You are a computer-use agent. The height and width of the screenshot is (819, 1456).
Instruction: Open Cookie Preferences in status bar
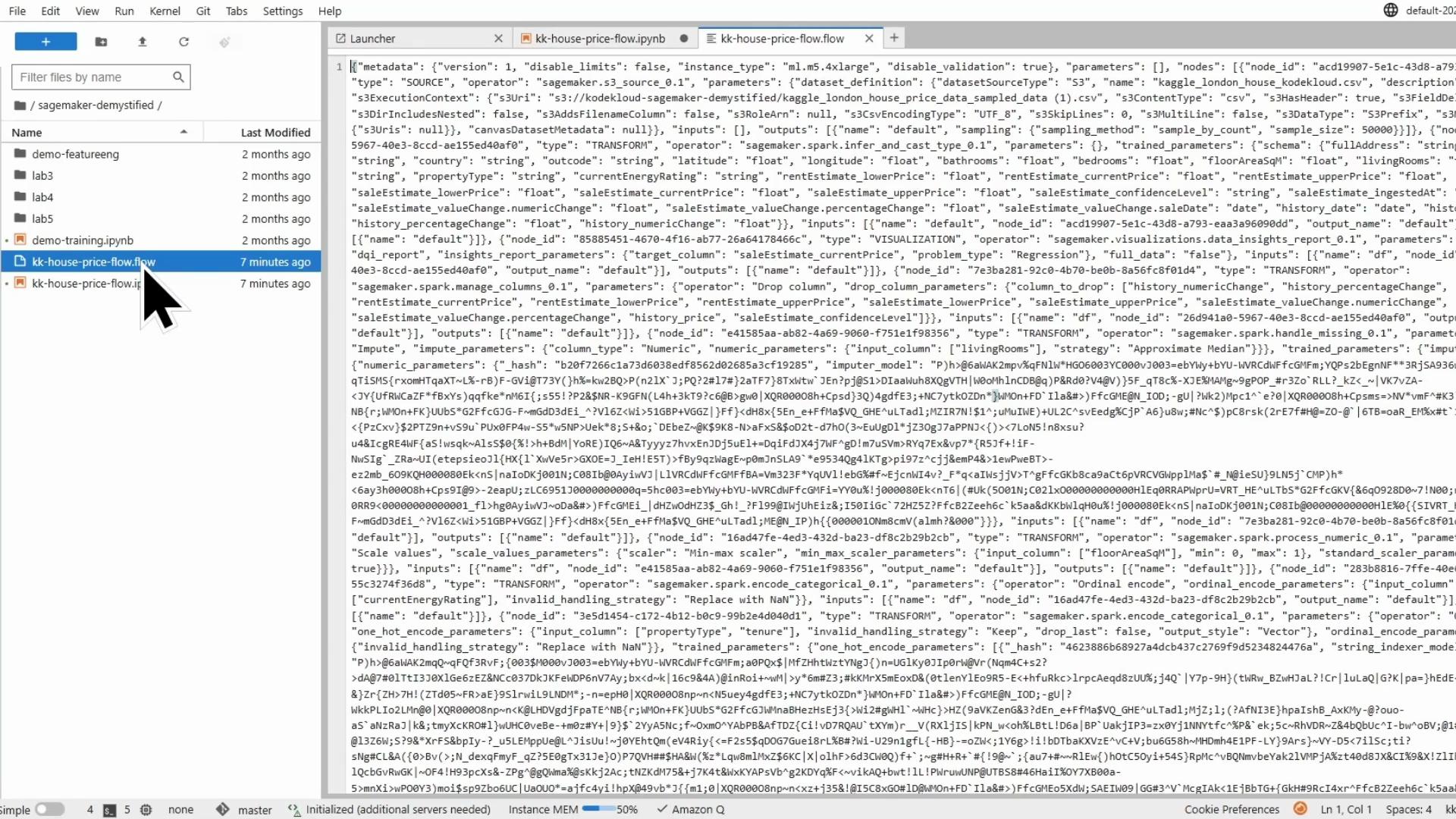[1232, 810]
